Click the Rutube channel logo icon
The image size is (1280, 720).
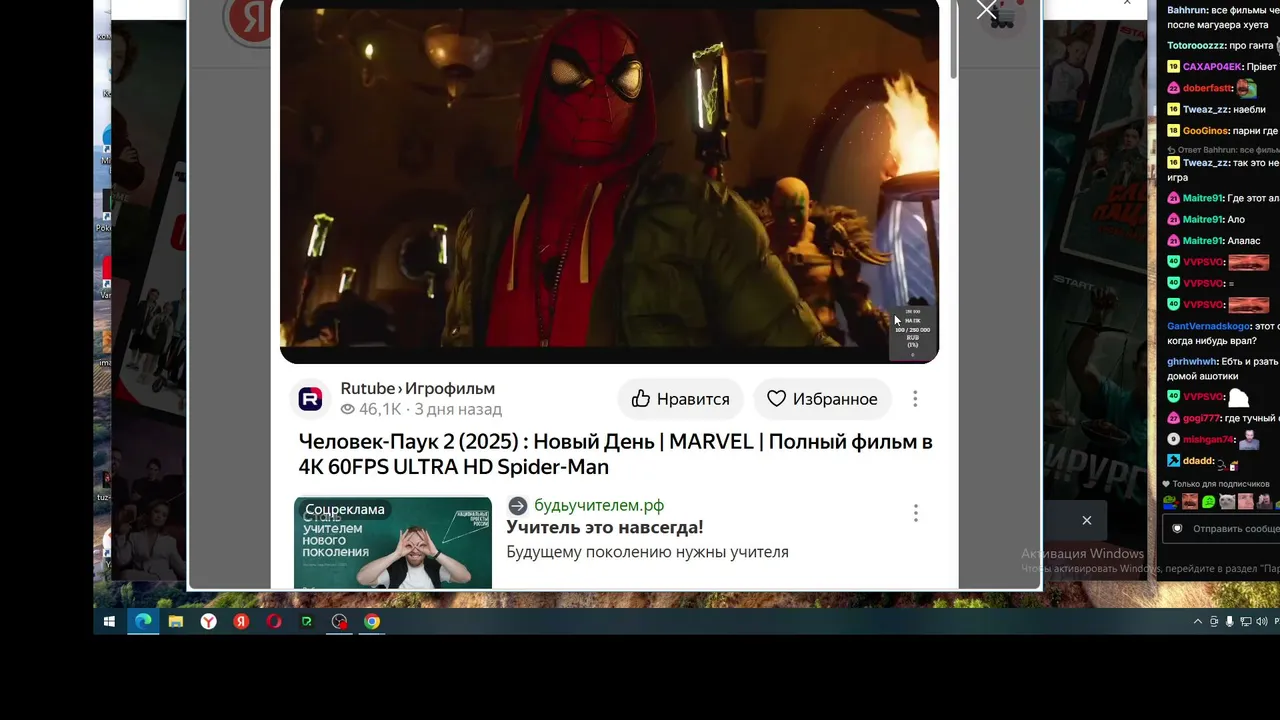pyautogui.click(x=311, y=399)
